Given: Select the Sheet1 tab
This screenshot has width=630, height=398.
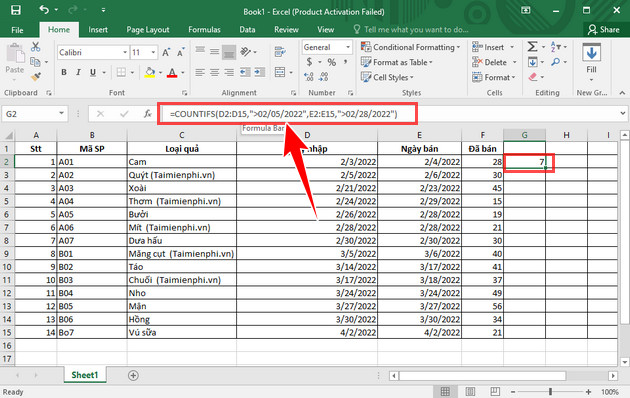Looking at the screenshot, I should click(85, 375).
